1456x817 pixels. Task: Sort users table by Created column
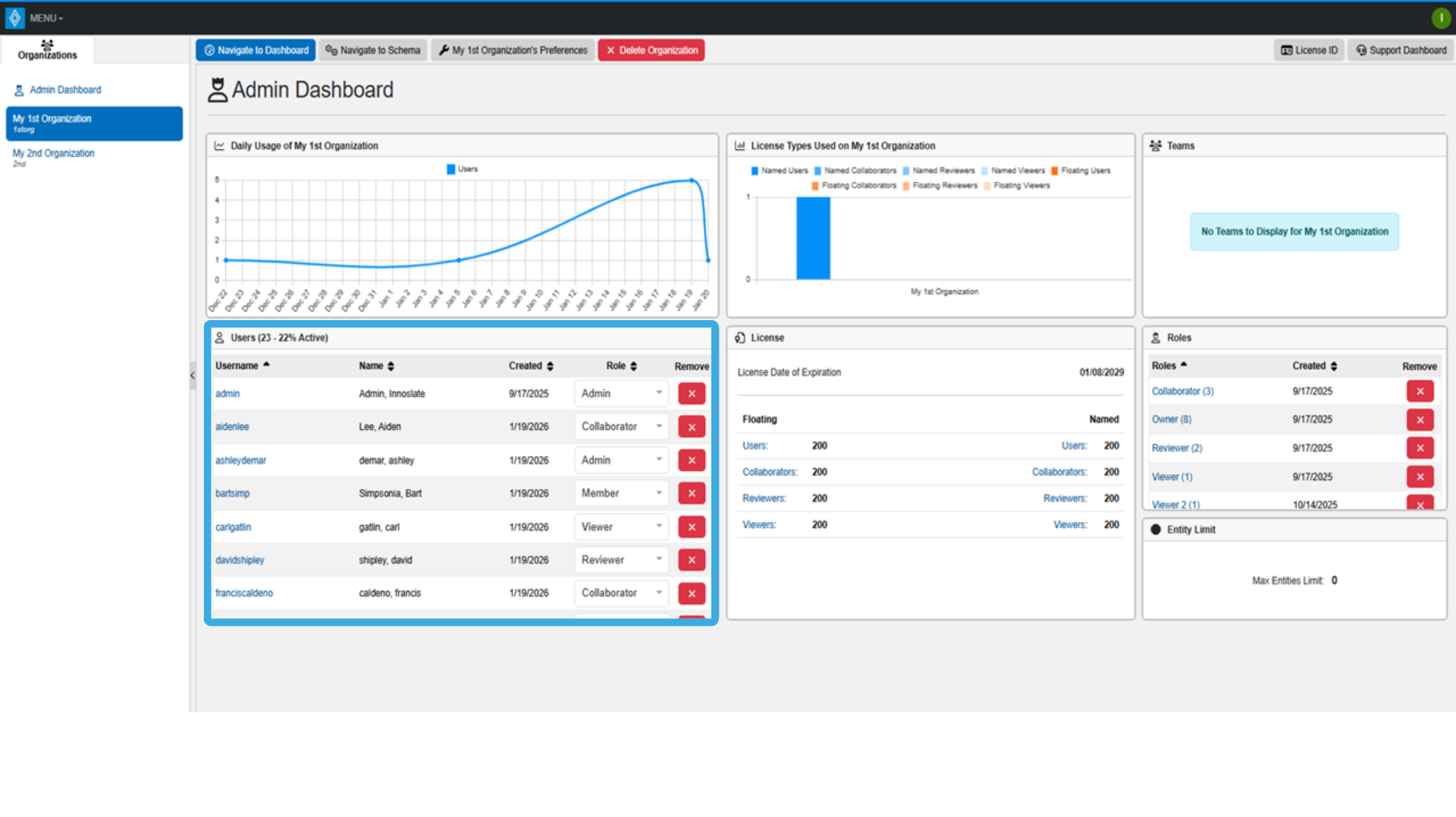pos(531,366)
